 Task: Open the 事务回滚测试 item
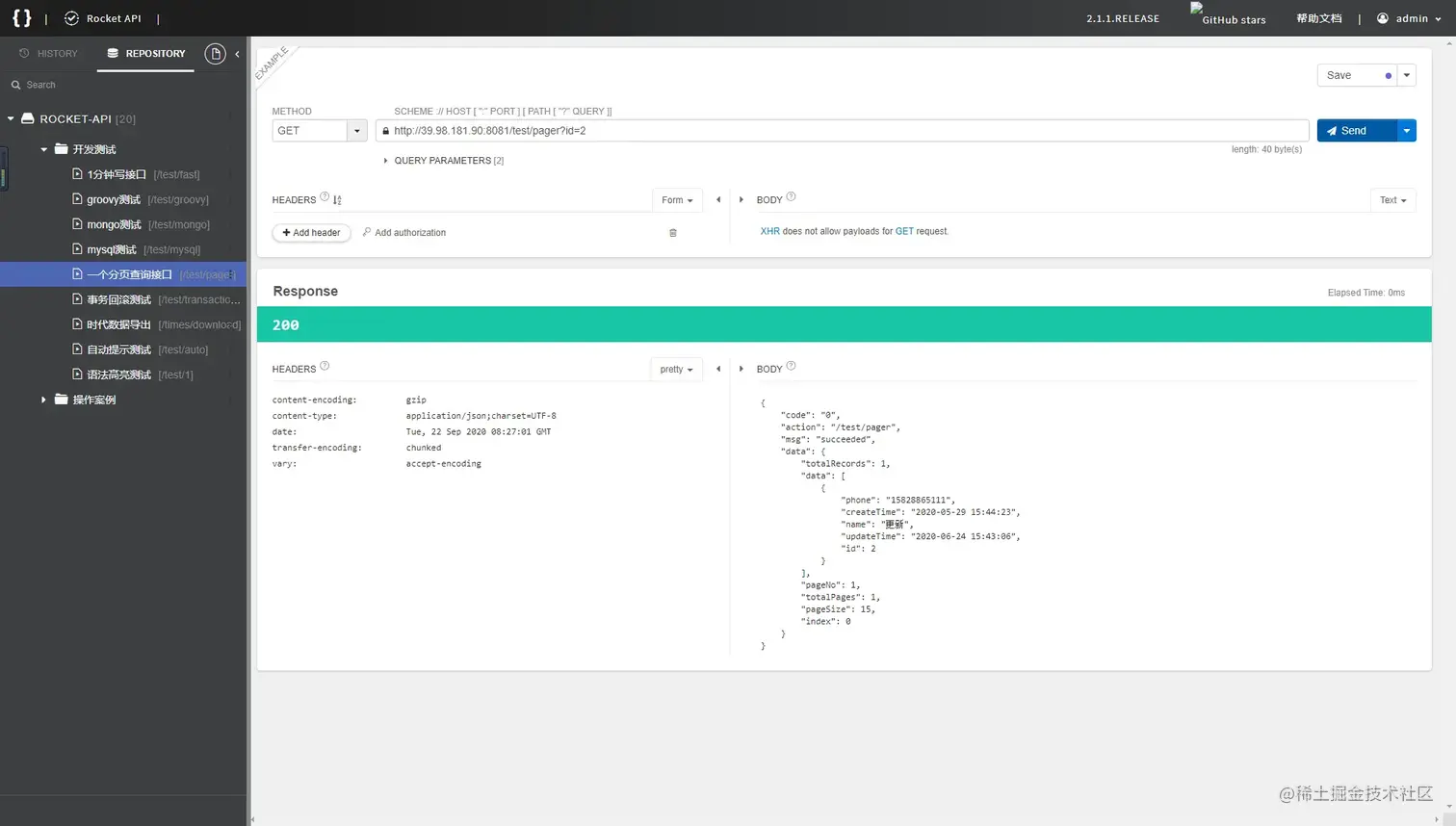(156, 299)
